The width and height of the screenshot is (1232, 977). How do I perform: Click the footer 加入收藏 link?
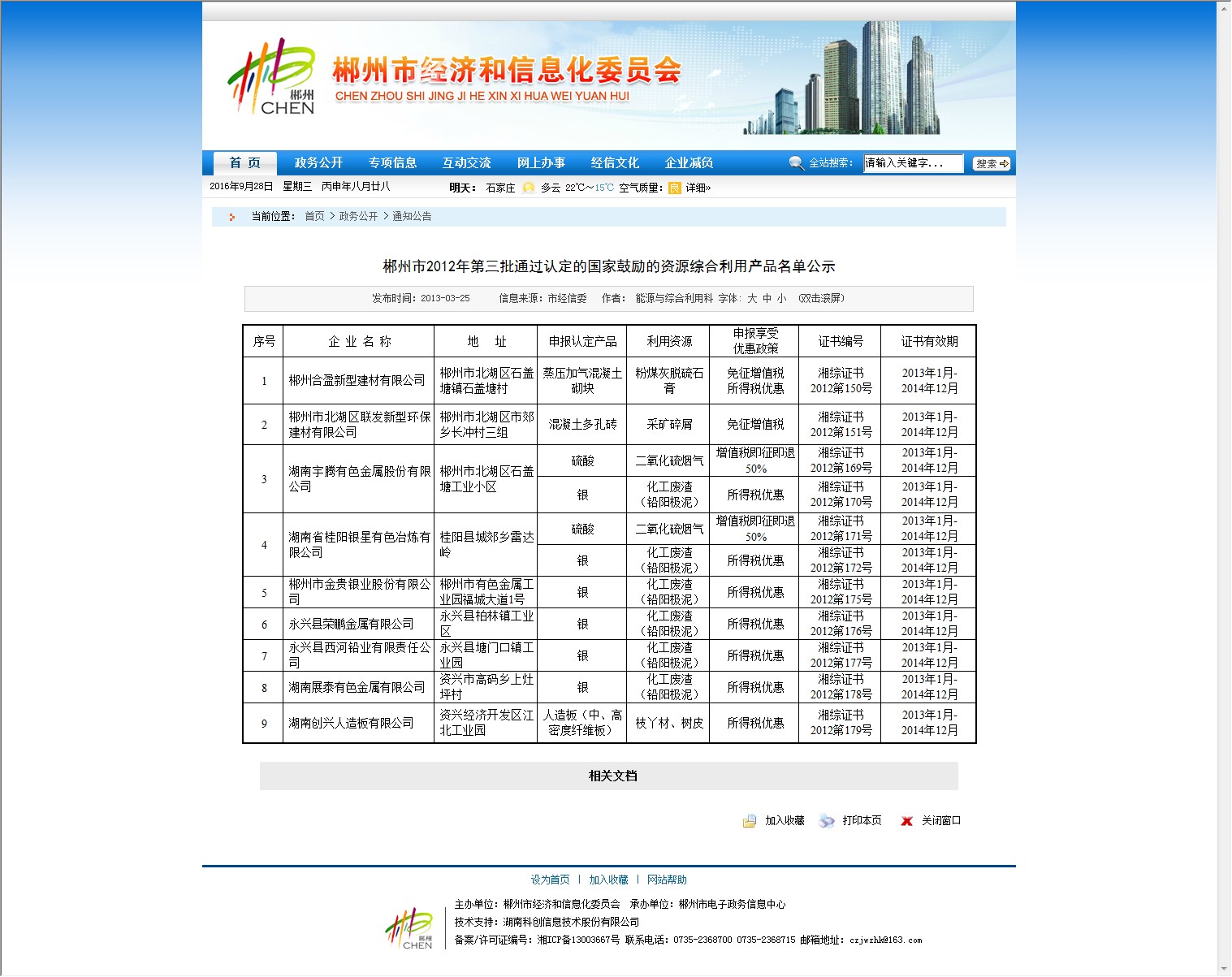(x=609, y=880)
